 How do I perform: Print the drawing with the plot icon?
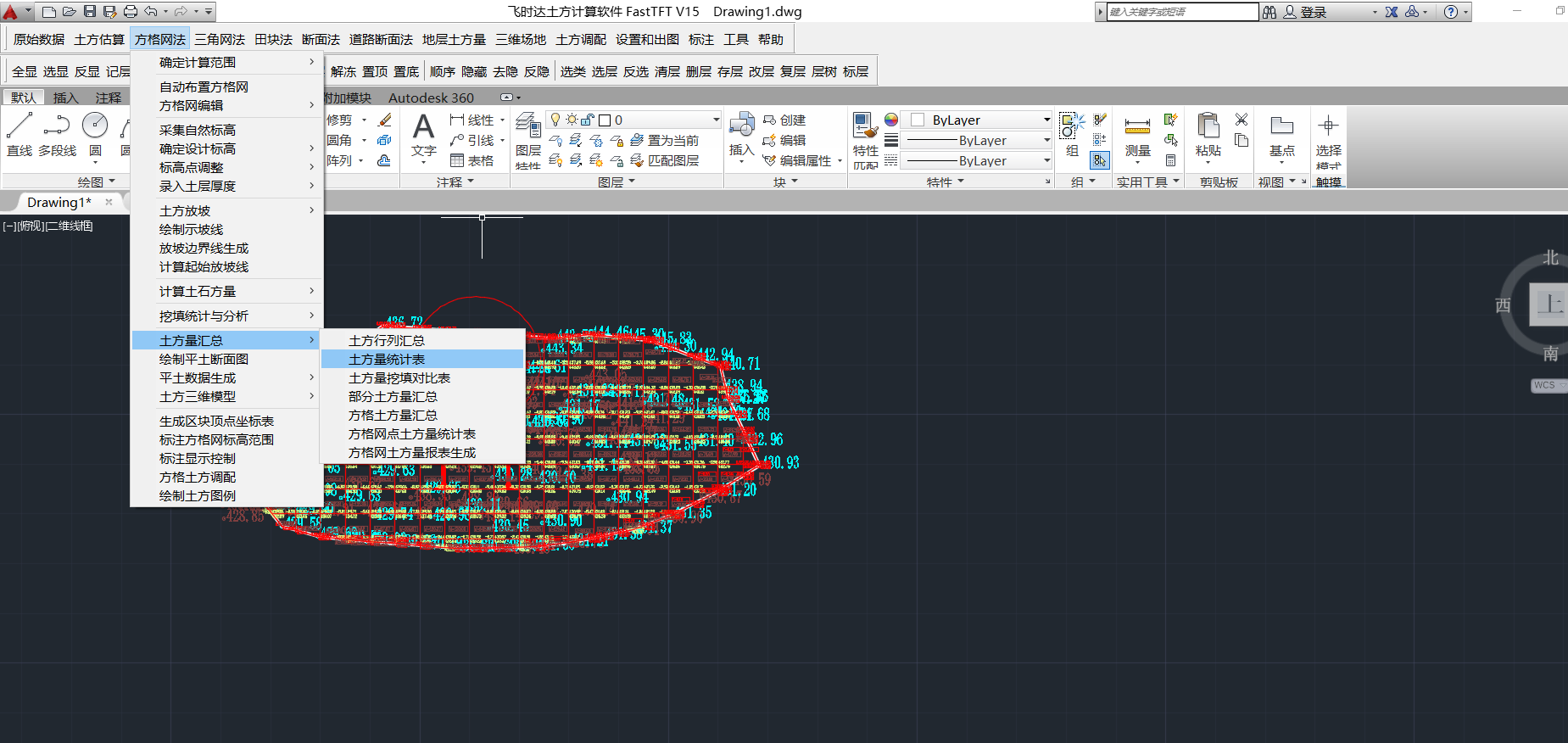(x=131, y=12)
